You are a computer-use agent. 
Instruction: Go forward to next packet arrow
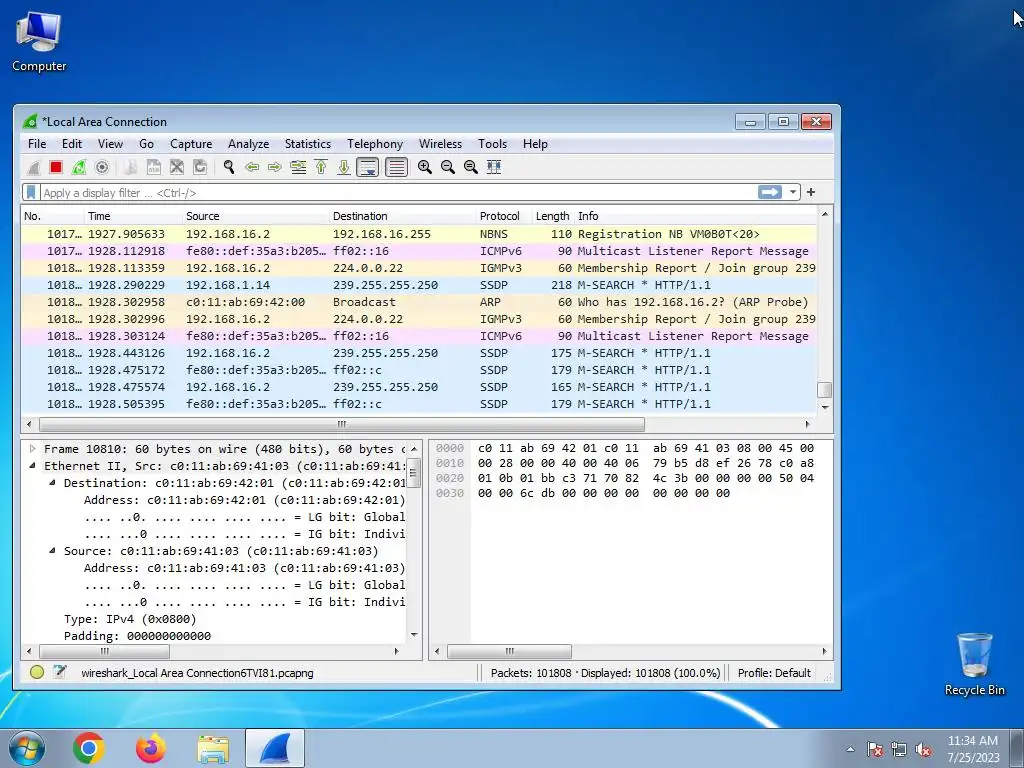[274, 168]
